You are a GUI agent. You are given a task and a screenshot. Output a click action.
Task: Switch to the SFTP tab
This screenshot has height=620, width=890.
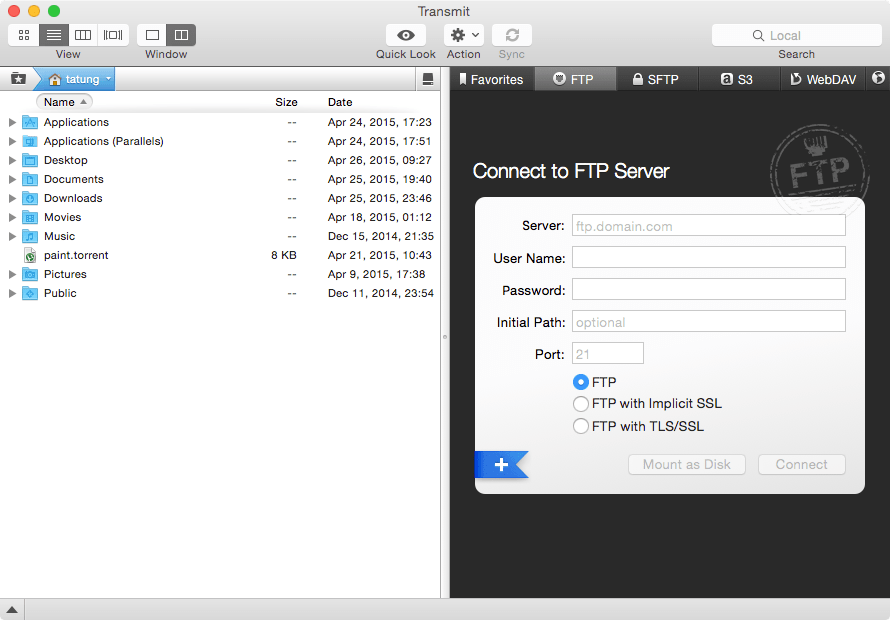click(657, 79)
